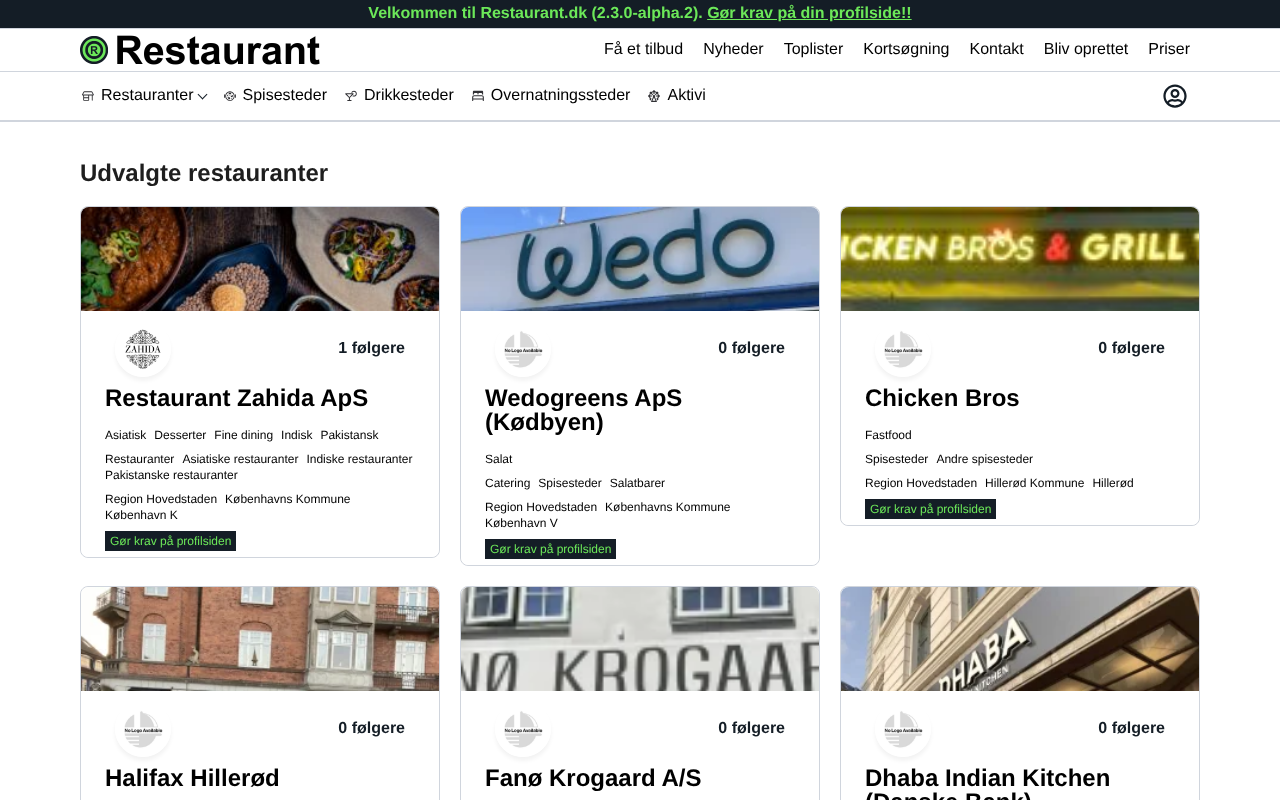Click the Chicken Bros placeholder logo avatar
This screenshot has width=1280, height=800.
(903, 349)
